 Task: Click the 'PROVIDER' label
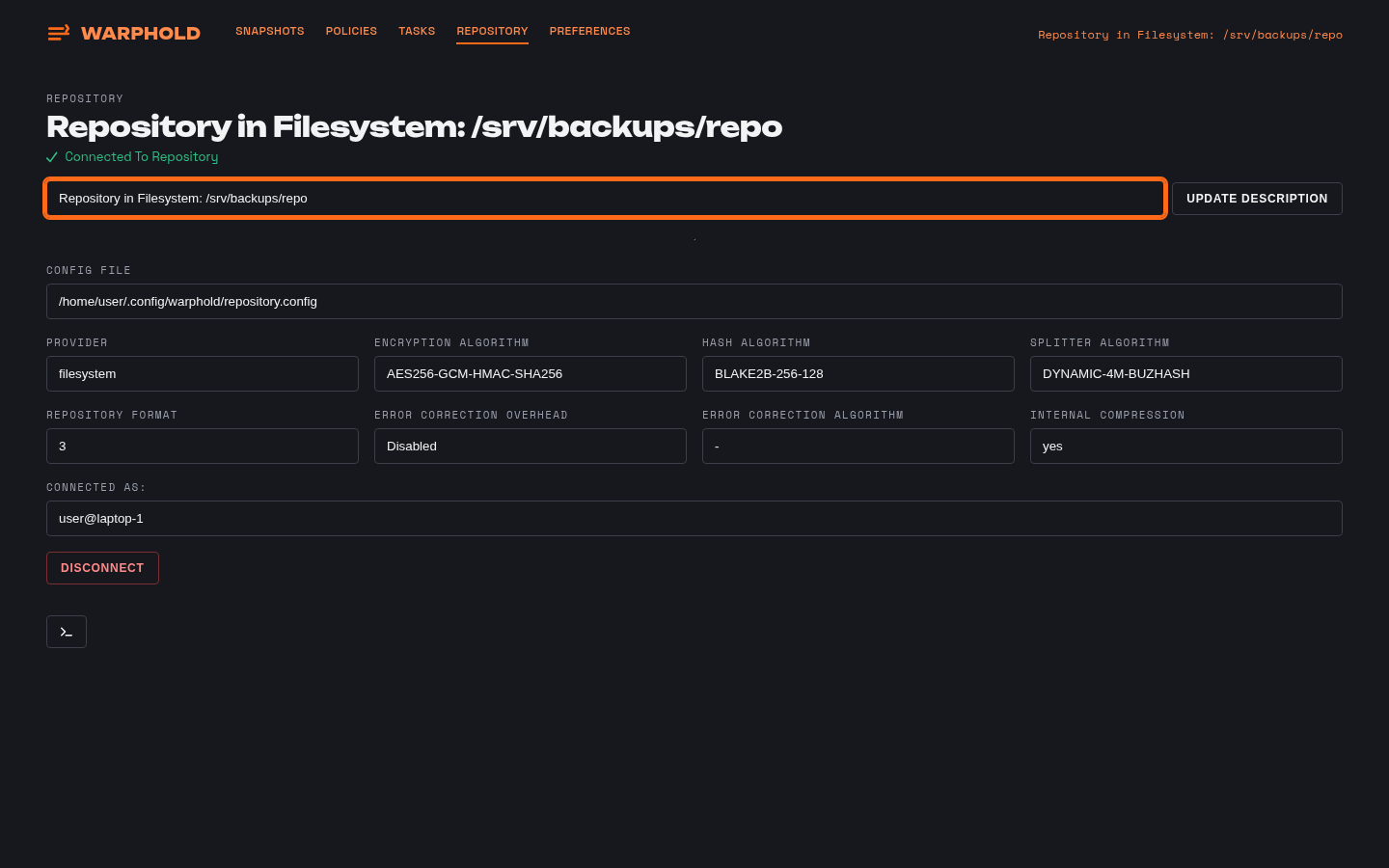pyautogui.click(x=77, y=343)
